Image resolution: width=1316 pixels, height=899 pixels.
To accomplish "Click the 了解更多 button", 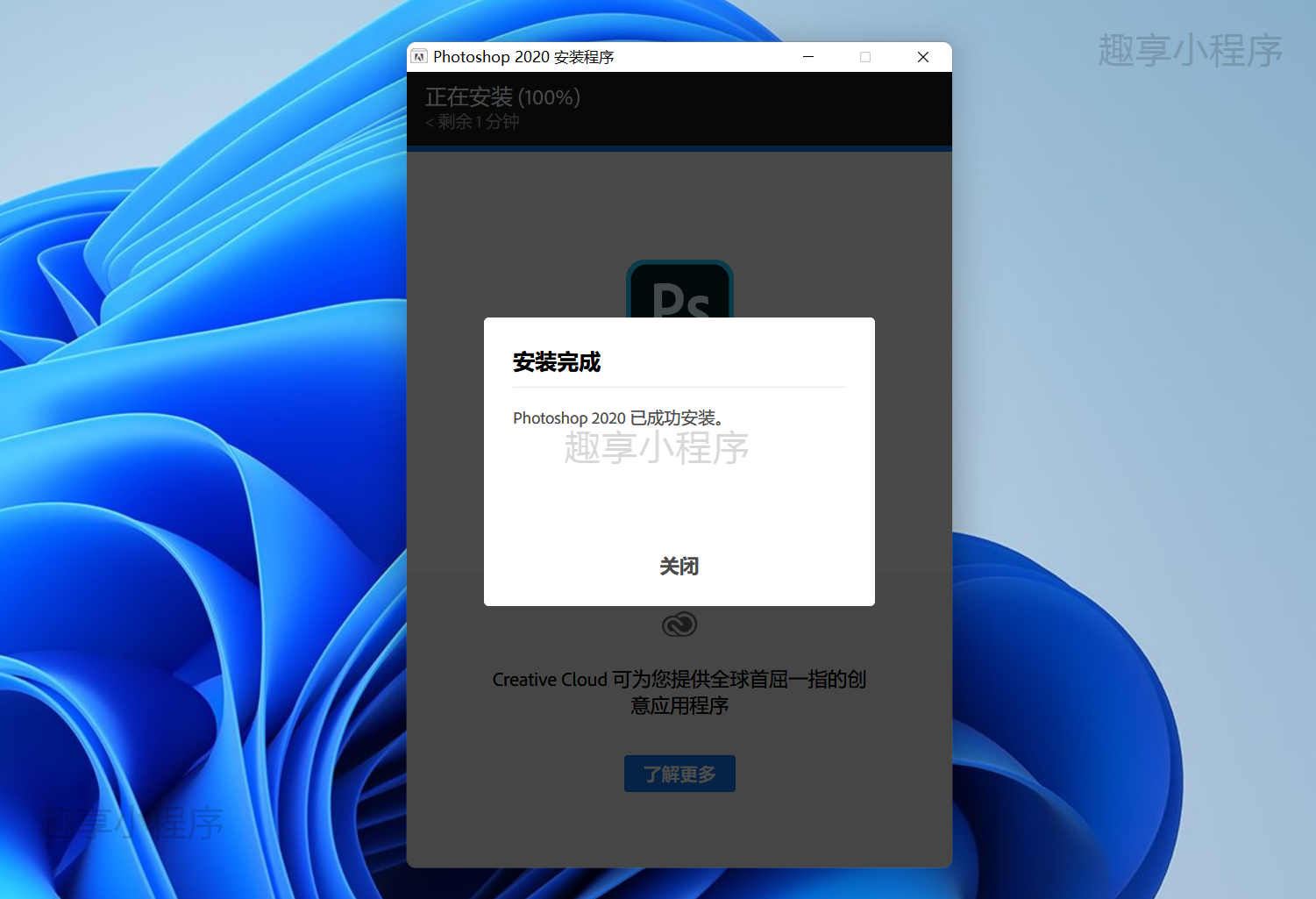I will (679, 774).
